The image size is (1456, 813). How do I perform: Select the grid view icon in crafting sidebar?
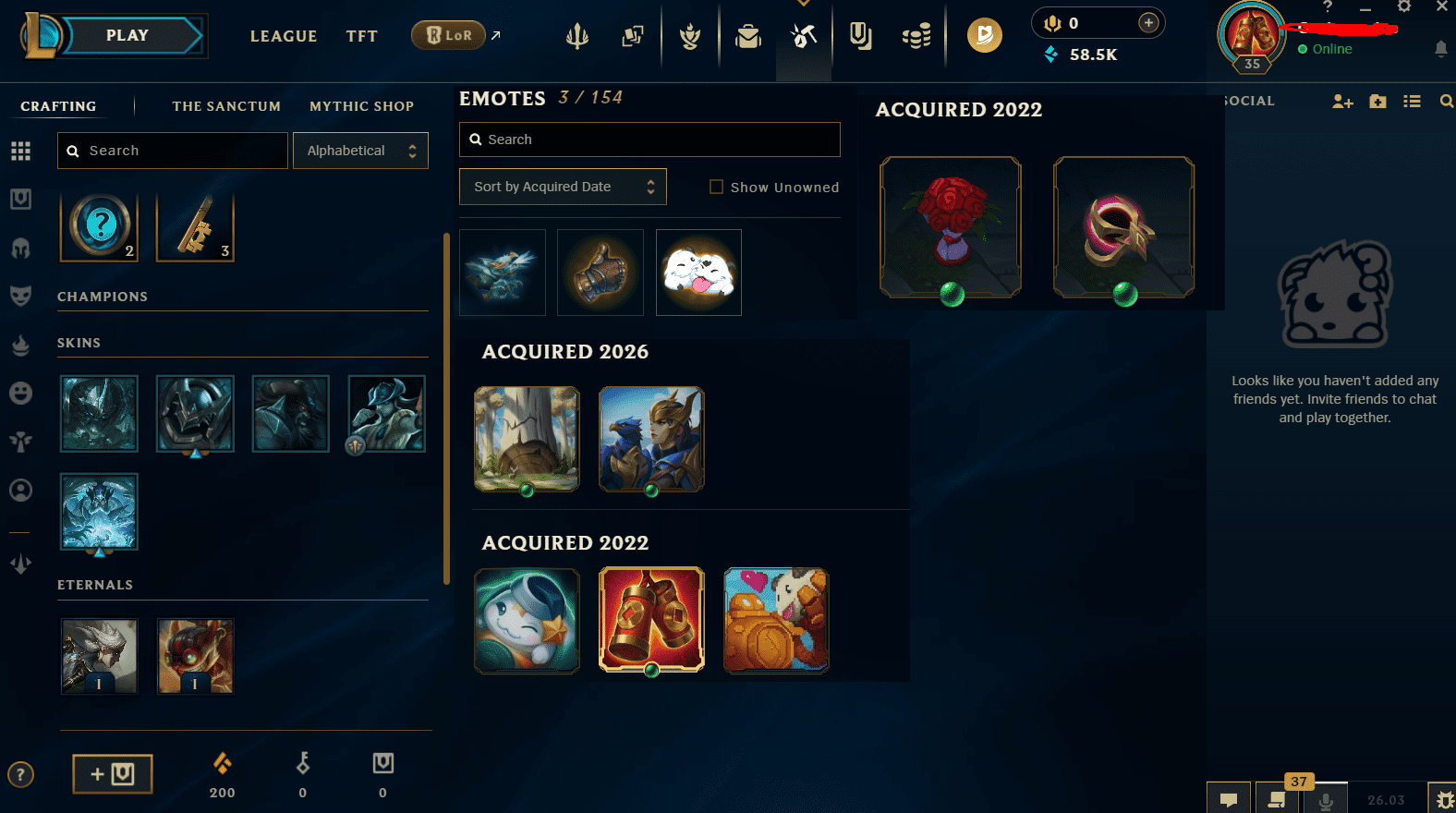click(20, 151)
